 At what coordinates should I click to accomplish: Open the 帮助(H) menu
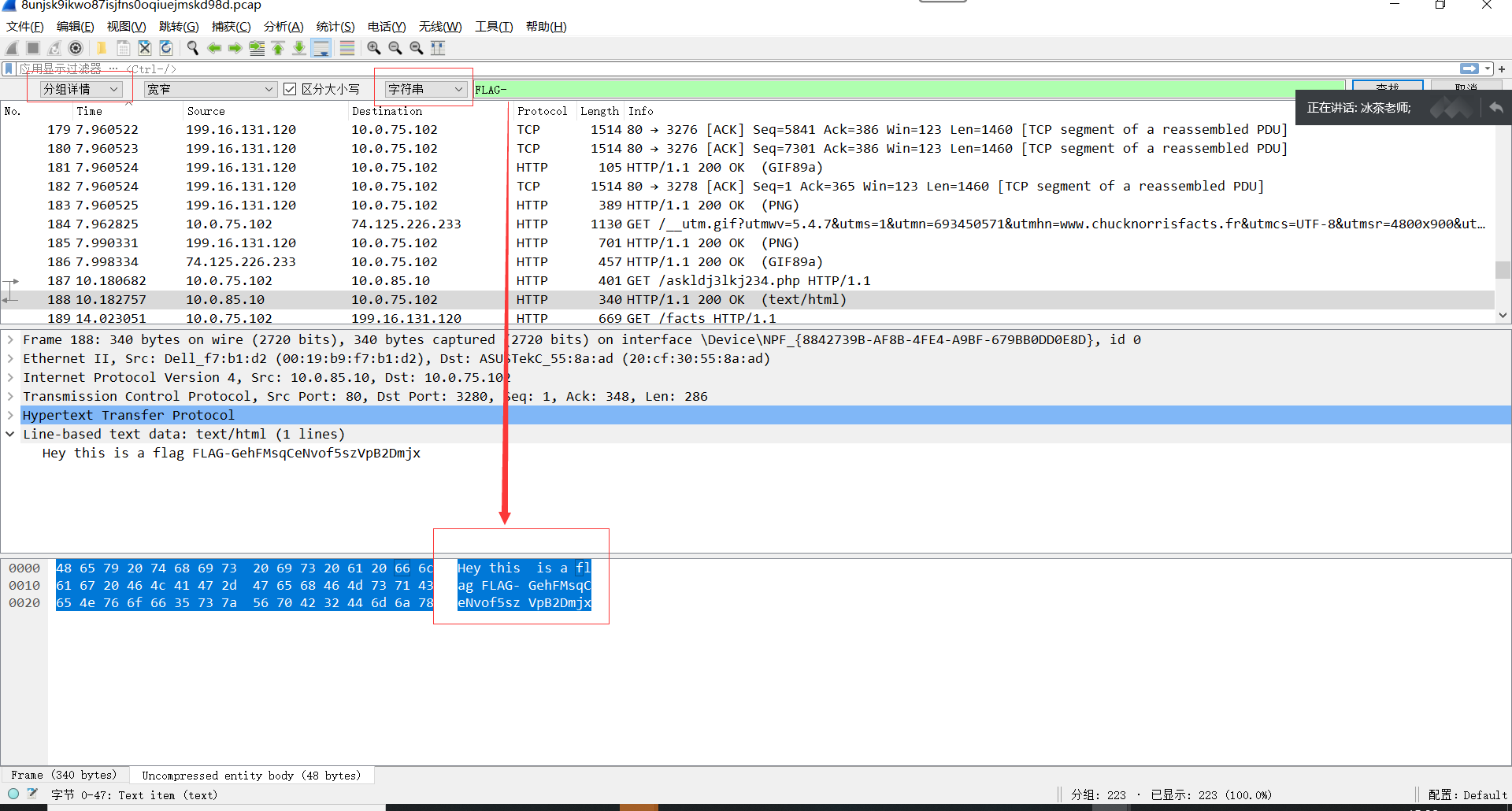[547, 27]
